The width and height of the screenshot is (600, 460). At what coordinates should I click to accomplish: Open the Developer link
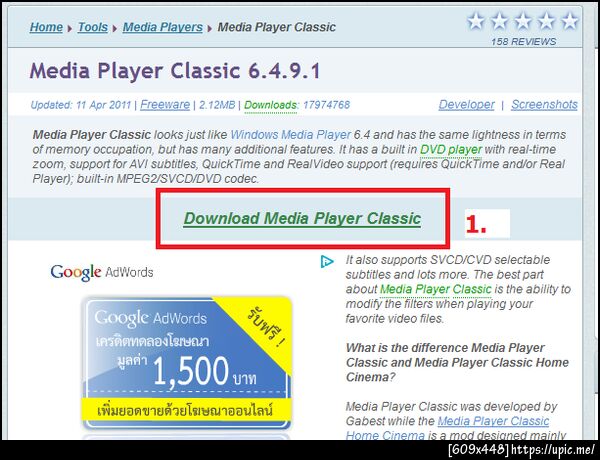coord(466,104)
